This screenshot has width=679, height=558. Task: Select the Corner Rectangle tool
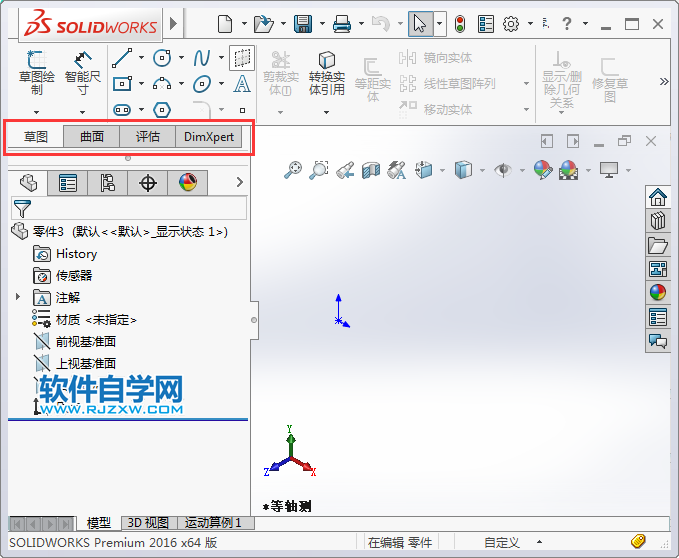pyautogui.click(x=122, y=84)
